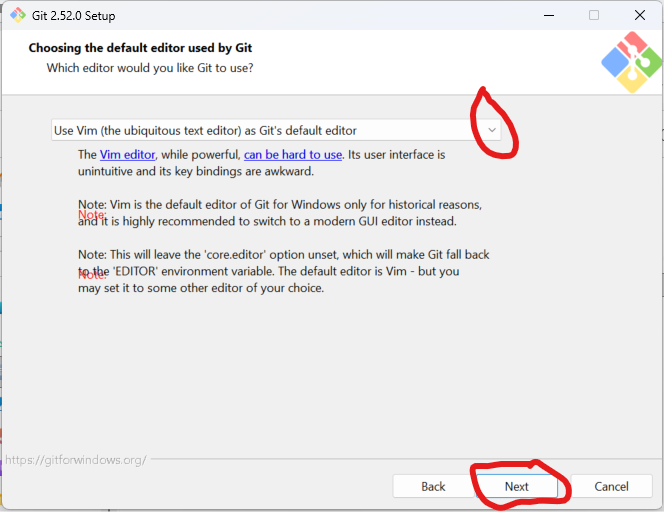
Task: Follow the 'can be hard to use' link
Action: [293, 155]
